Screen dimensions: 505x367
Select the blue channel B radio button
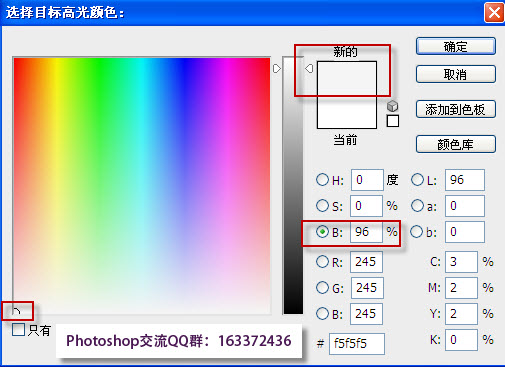tap(322, 314)
